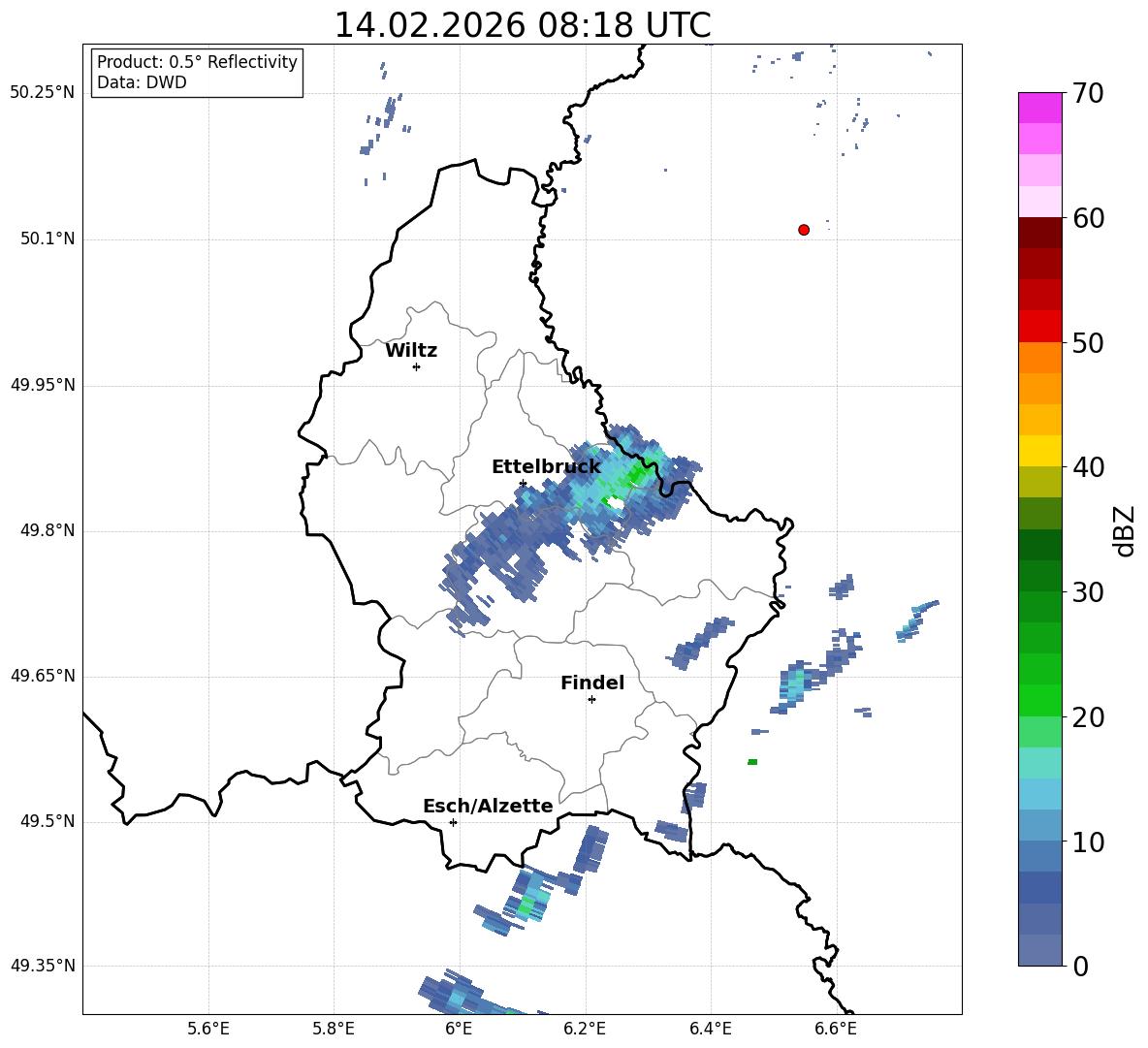1148x1048 pixels.
Task: Click the colorbar tick label 40
Action: pyautogui.click(x=1088, y=467)
